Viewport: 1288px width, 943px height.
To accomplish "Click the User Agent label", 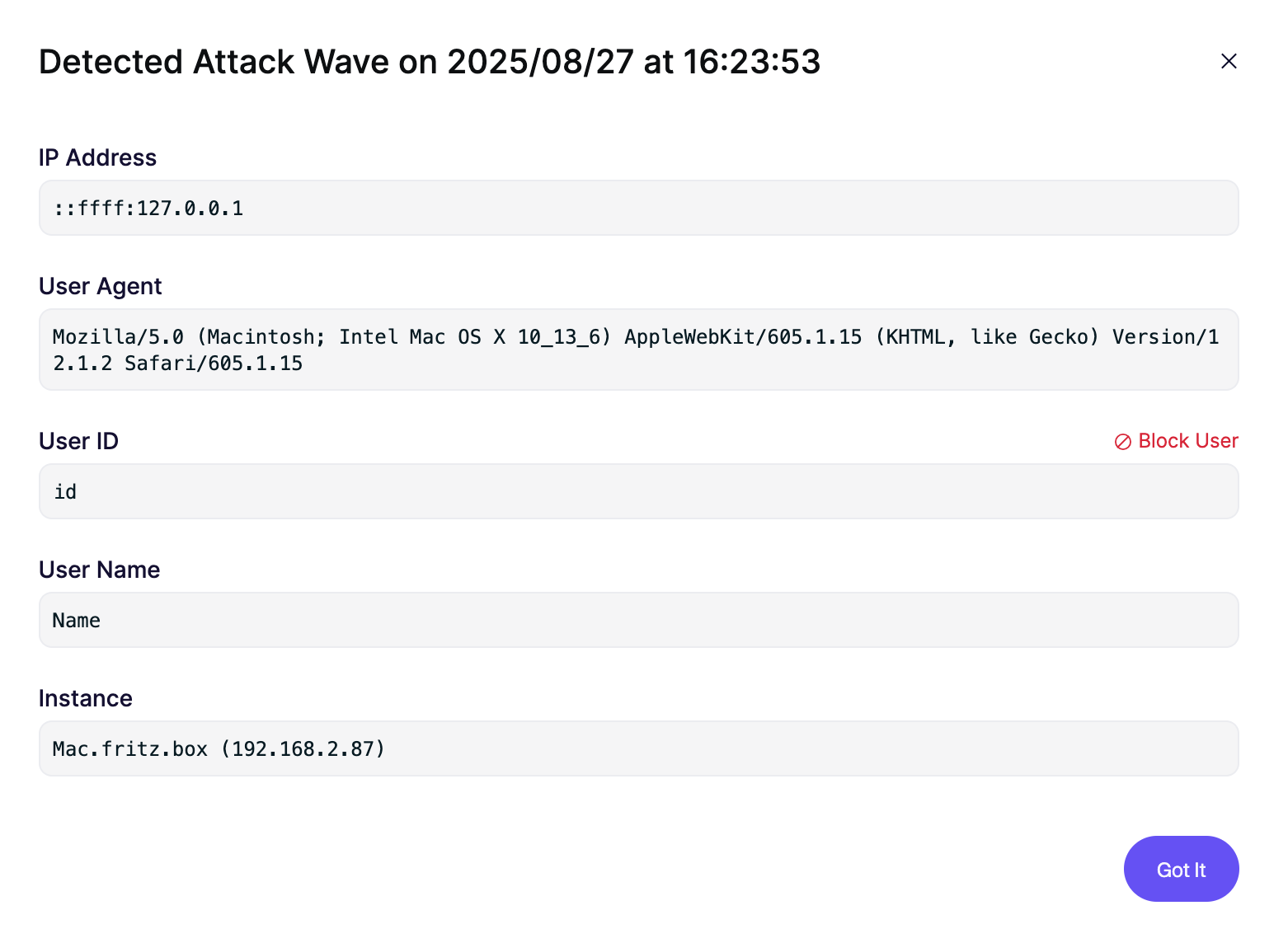I will pyautogui.click(x=100, y=286).
